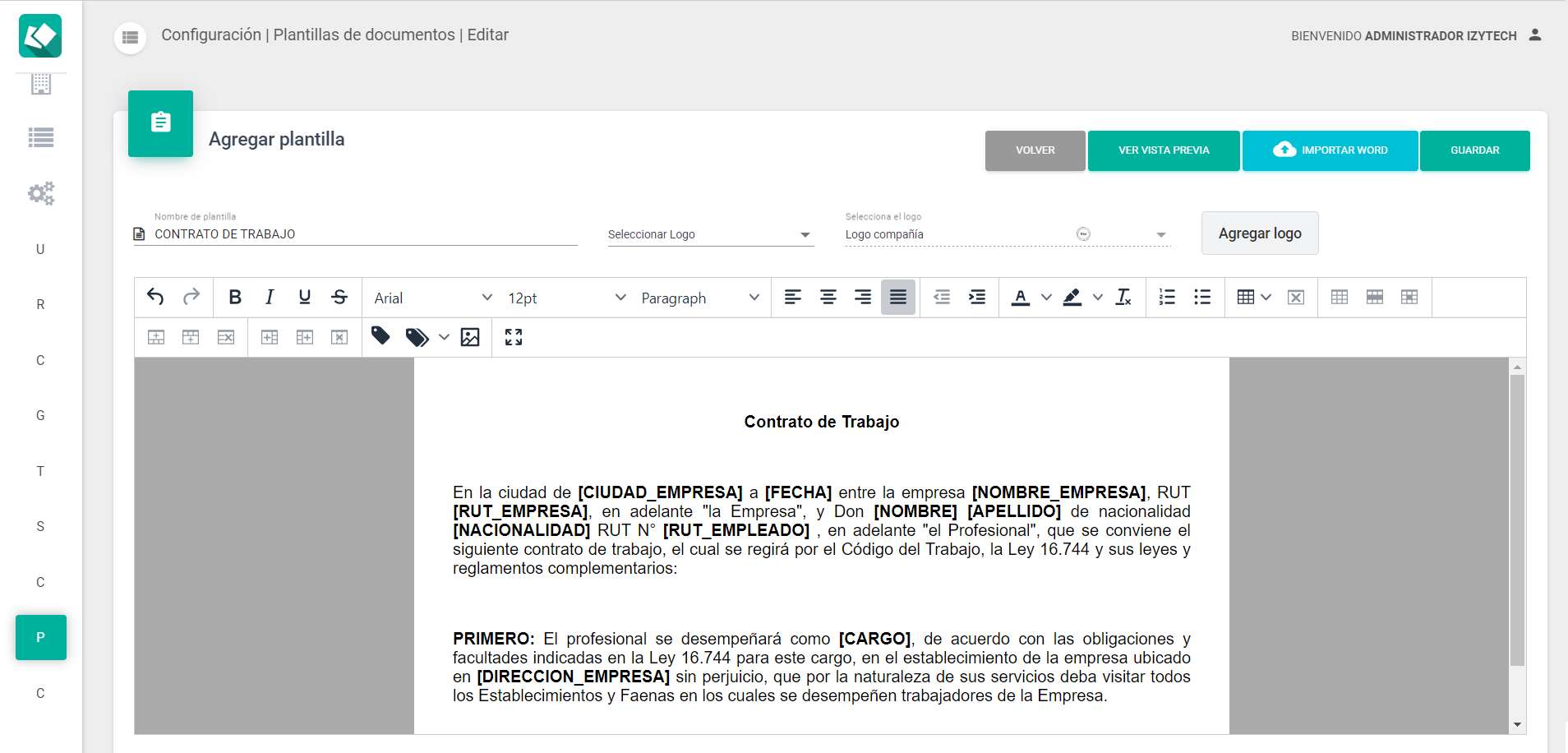Open the Arial font family dropdown

click(x=431, y=297)
